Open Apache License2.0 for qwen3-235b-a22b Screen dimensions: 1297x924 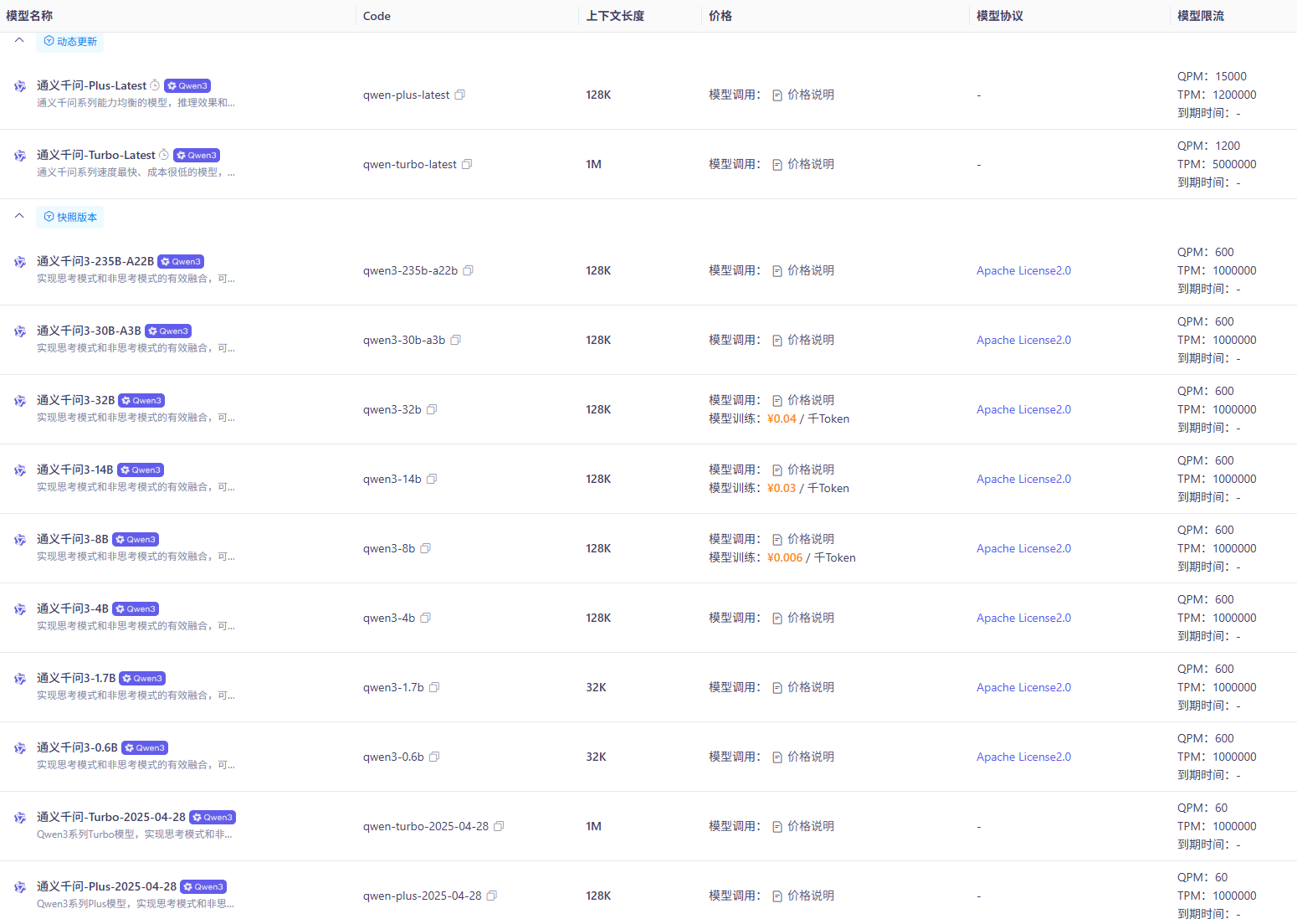1023,270
